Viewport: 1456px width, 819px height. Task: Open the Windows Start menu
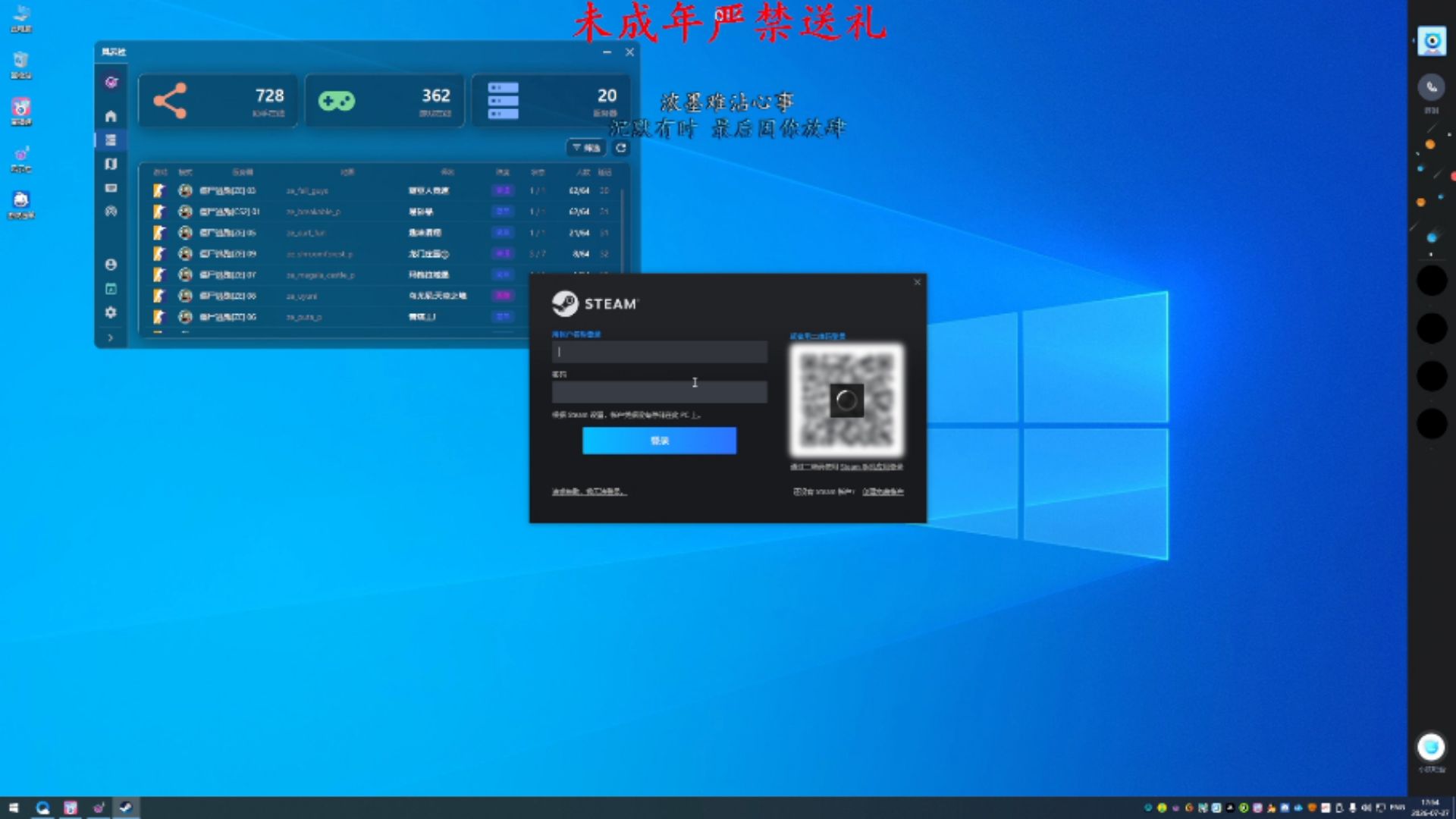point(13,808)
